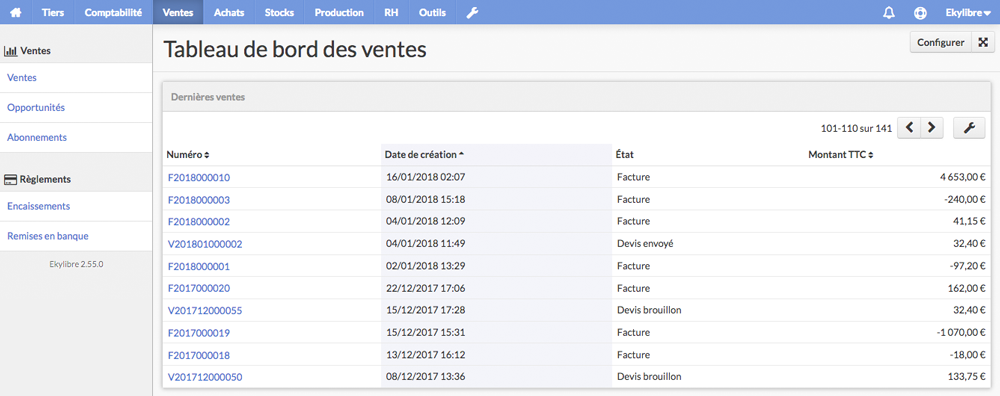The height and width of the screenshot is (396, 1000).
Task: Open Ventes link in sidebar
Action: [22, 78]
